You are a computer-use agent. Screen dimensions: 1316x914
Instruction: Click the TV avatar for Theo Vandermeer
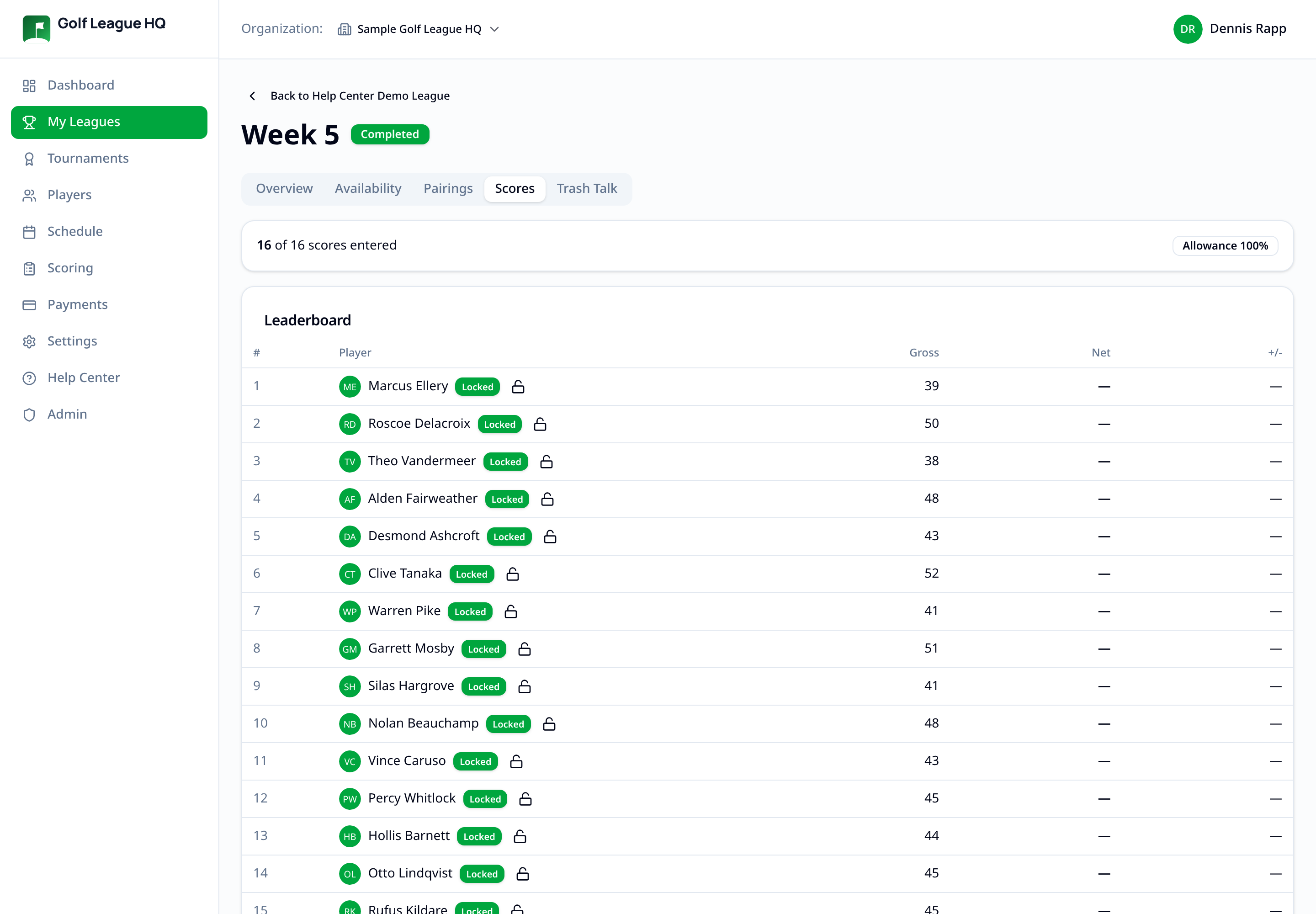[x=350, y=462]
